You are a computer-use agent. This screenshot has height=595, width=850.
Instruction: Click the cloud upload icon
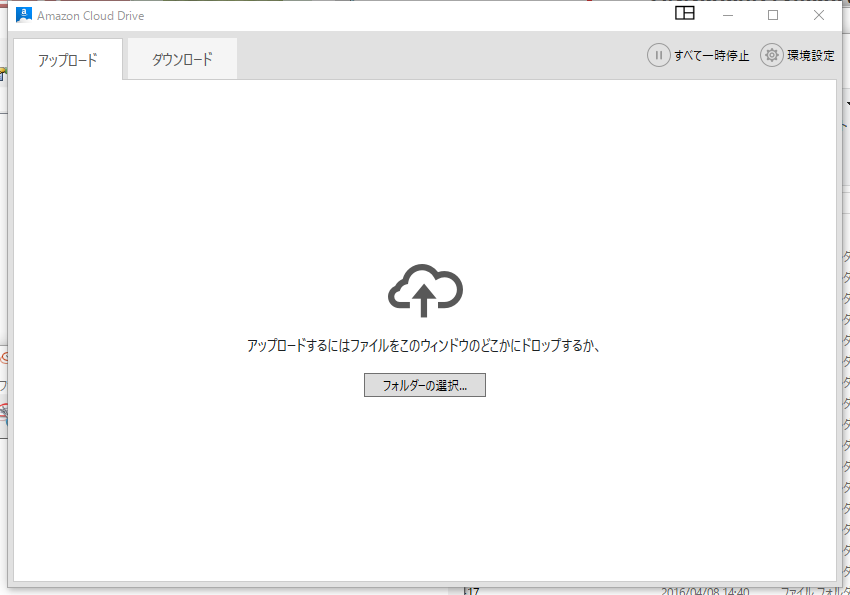pyautogui.click(x=425, y=290)
